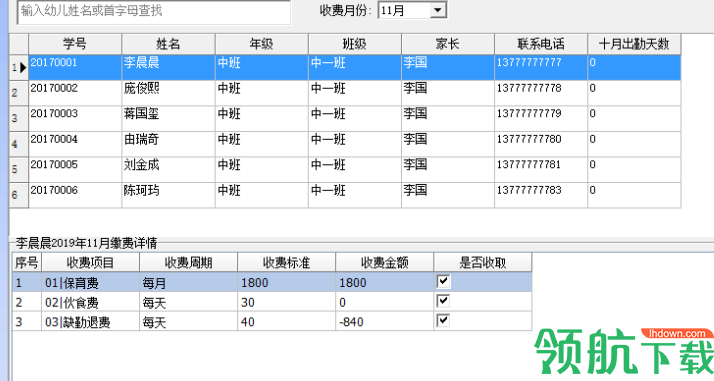Select student ID 20170004

click(75, 144)
